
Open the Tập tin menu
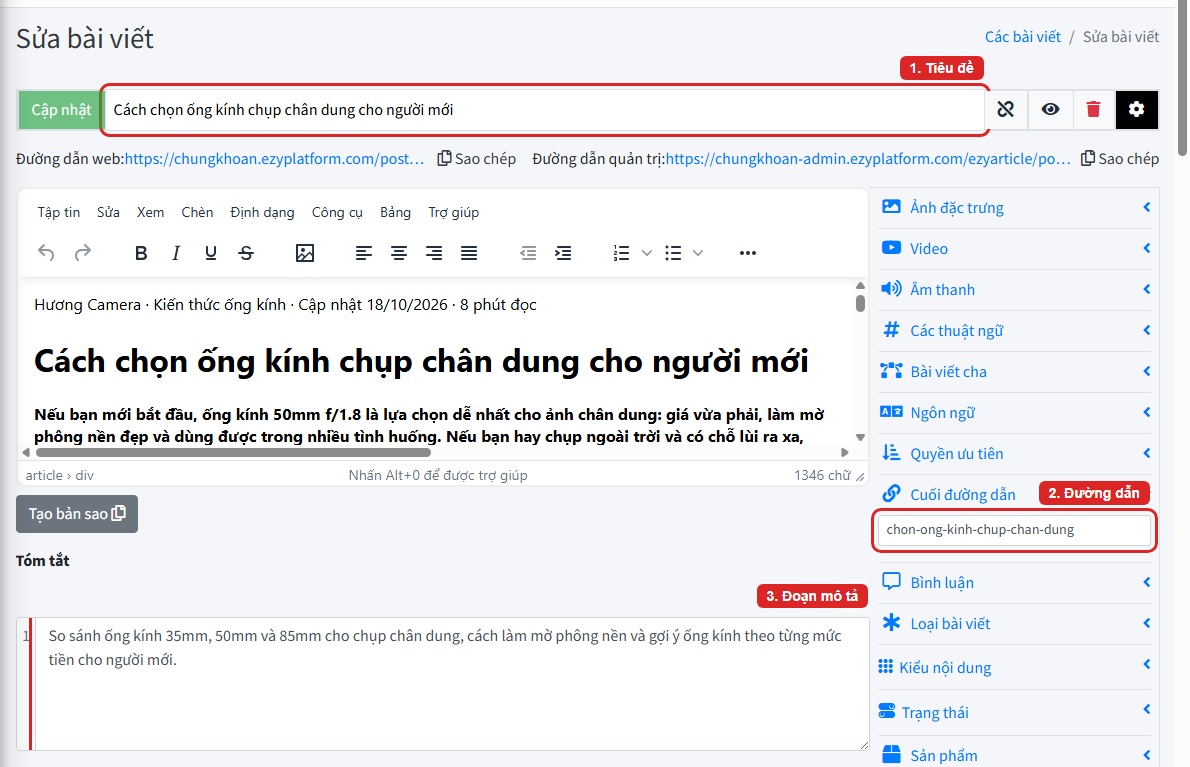pos(58,212)
